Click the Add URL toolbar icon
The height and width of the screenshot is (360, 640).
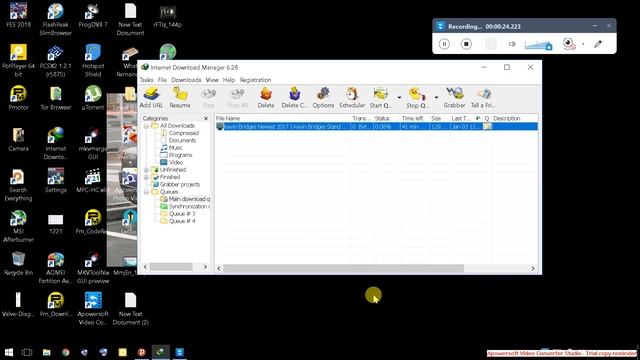[151, 97]
